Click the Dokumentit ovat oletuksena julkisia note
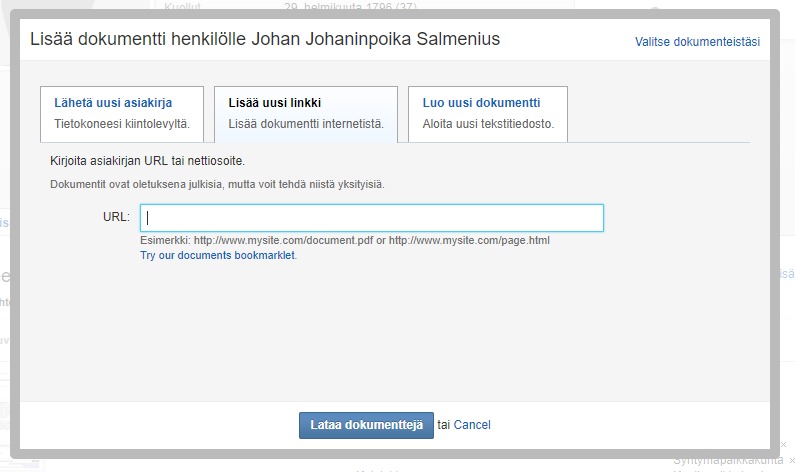795x472 pixels. [x=218, y=184]
